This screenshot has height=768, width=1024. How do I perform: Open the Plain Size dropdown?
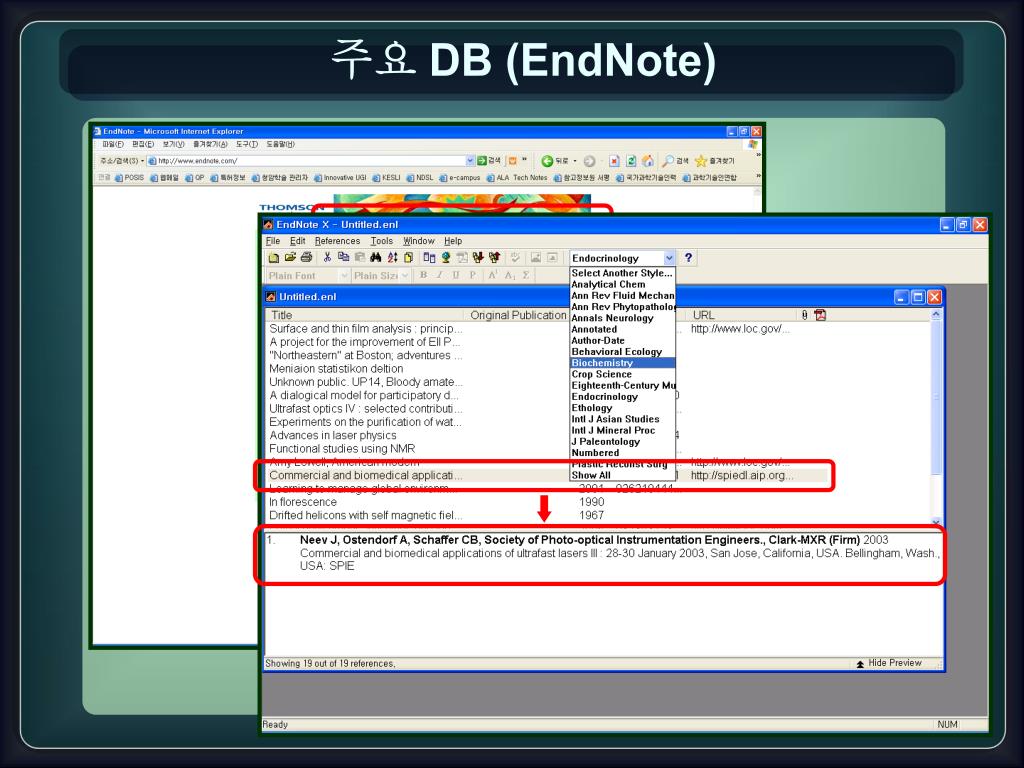point(405,276)
